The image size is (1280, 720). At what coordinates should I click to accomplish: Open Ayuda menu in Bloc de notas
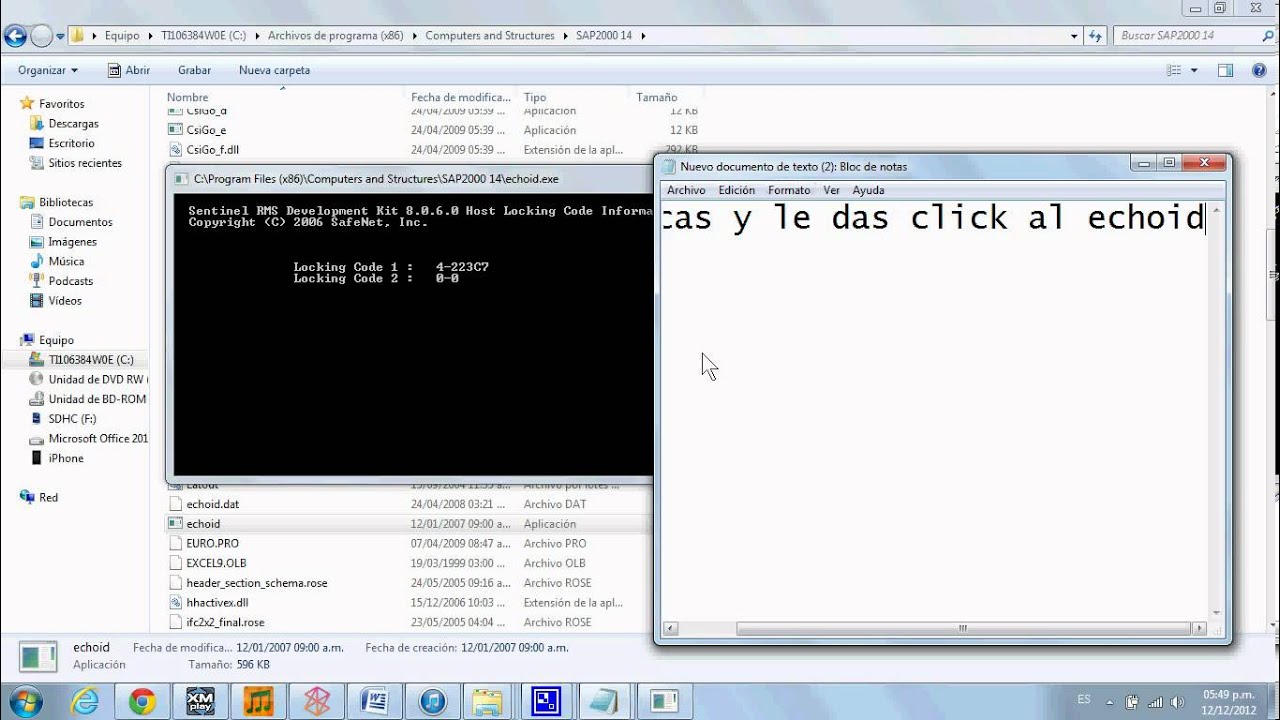[868, 190]
